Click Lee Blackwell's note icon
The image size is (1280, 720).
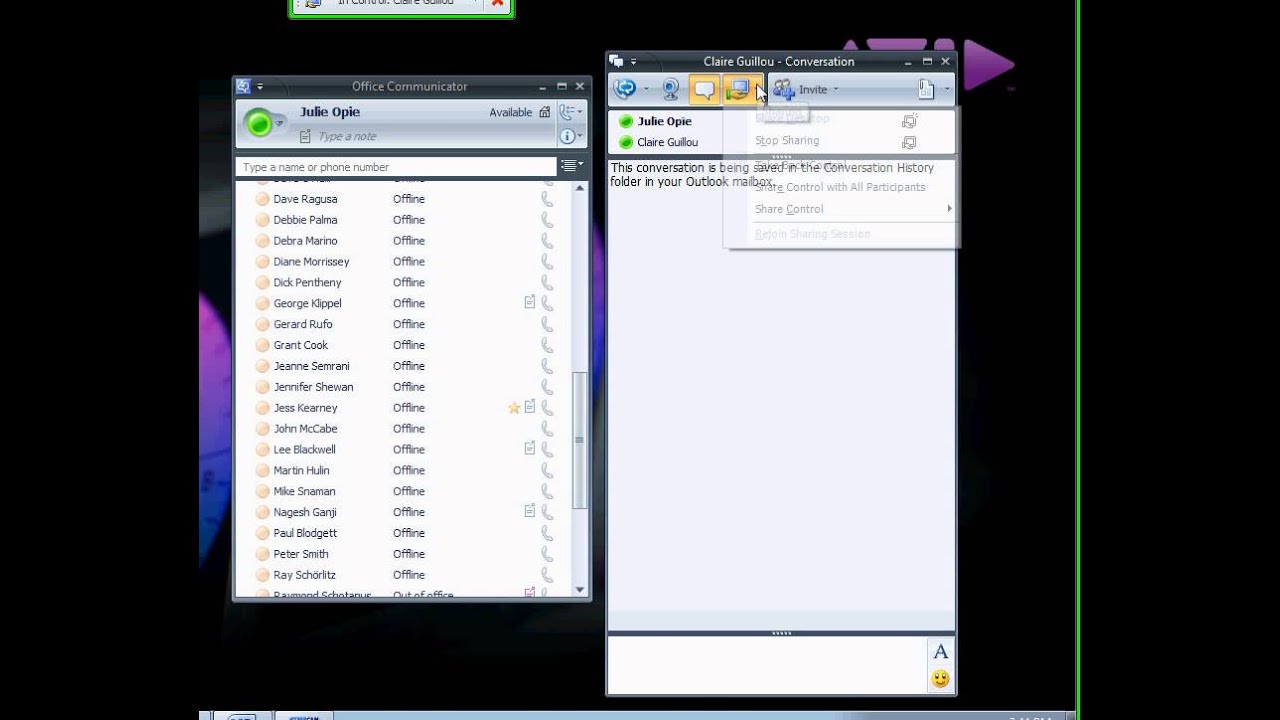coord(530,449)
